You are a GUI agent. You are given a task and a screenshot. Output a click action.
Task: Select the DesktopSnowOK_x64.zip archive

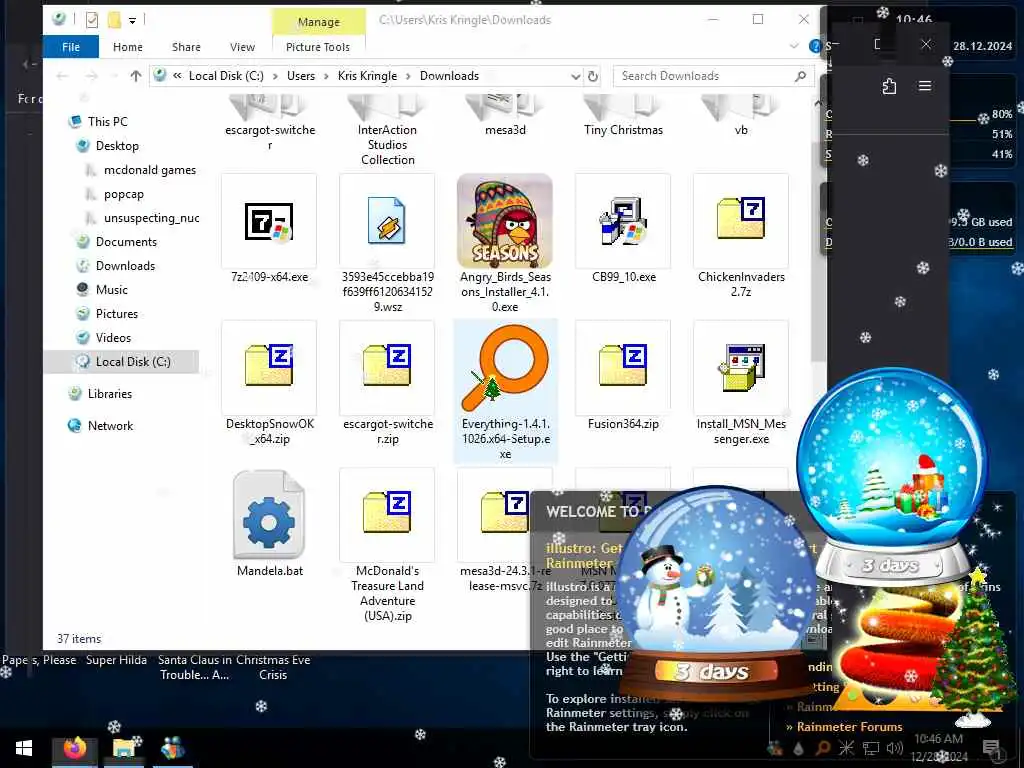coord(269,383)
